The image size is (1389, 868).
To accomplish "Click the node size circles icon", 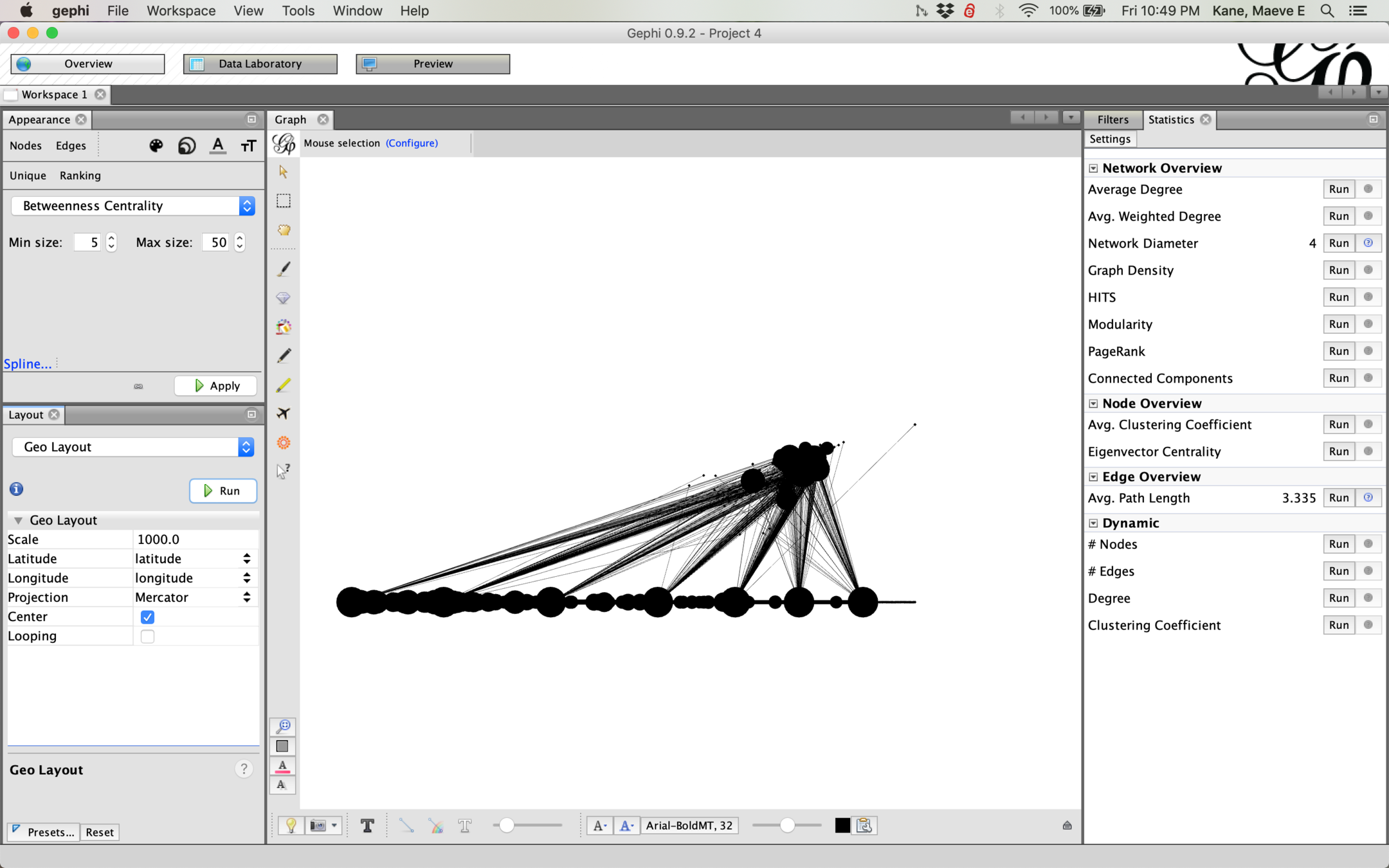I will [x=186, y=146].
